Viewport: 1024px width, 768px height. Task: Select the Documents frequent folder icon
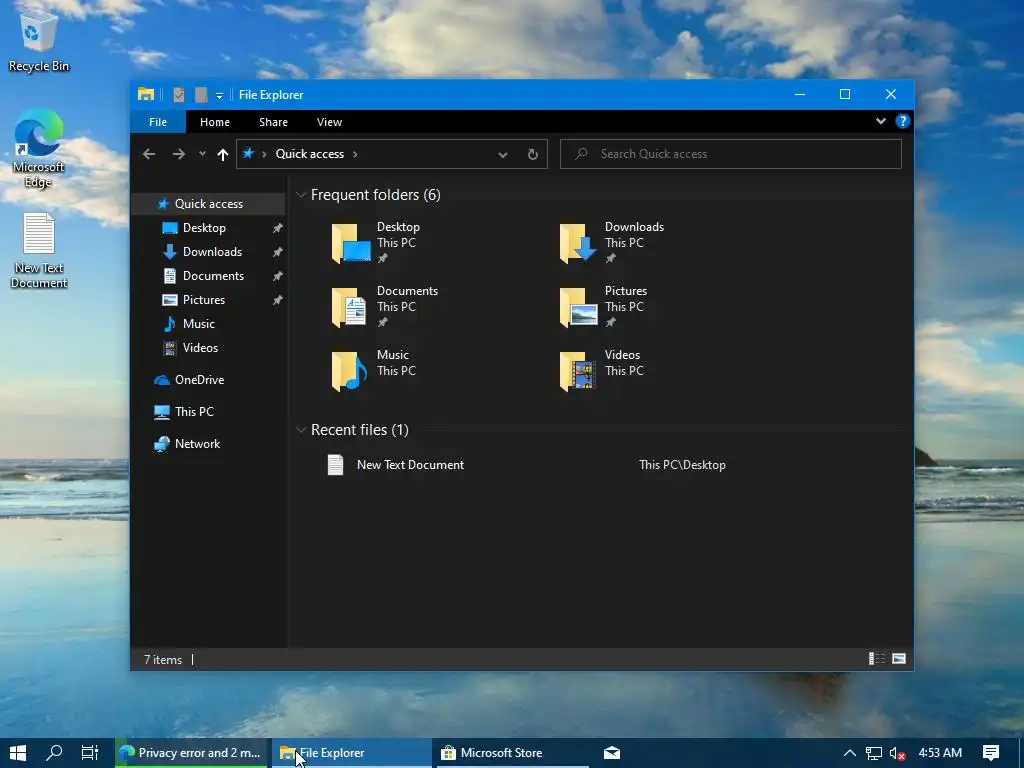tap(349, 307)
